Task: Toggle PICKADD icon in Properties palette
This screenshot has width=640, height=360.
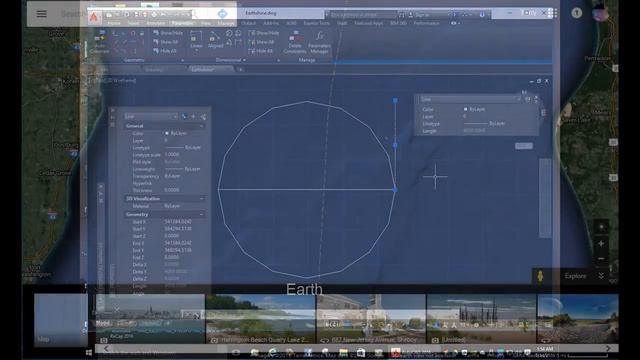Action: (184, 117)
